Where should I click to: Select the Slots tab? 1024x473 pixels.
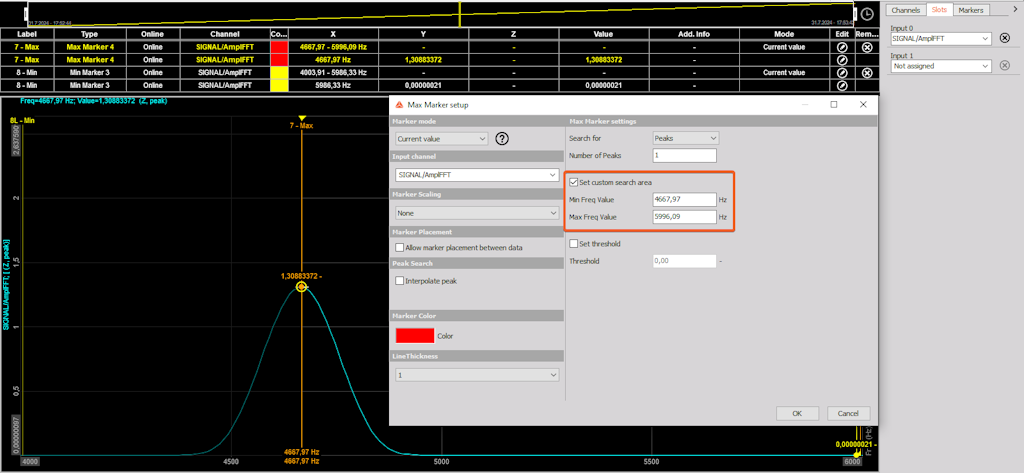(x=939, y=10)
